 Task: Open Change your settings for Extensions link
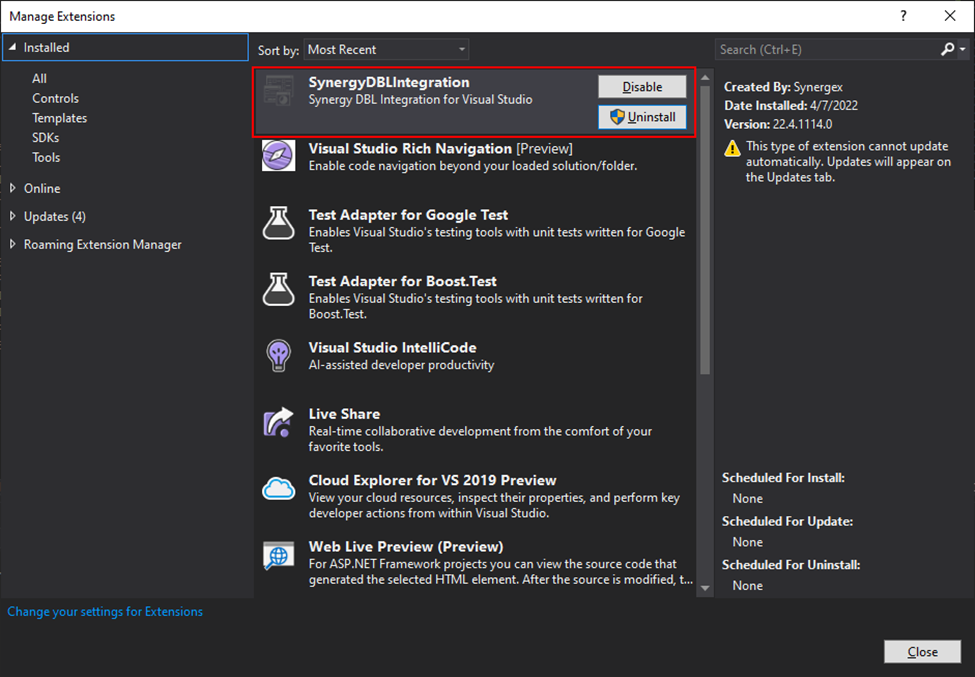105,612
